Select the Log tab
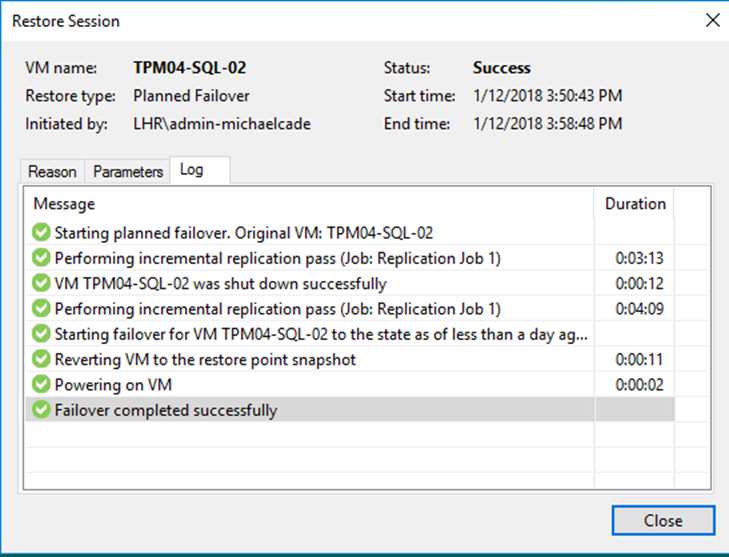 200,170
